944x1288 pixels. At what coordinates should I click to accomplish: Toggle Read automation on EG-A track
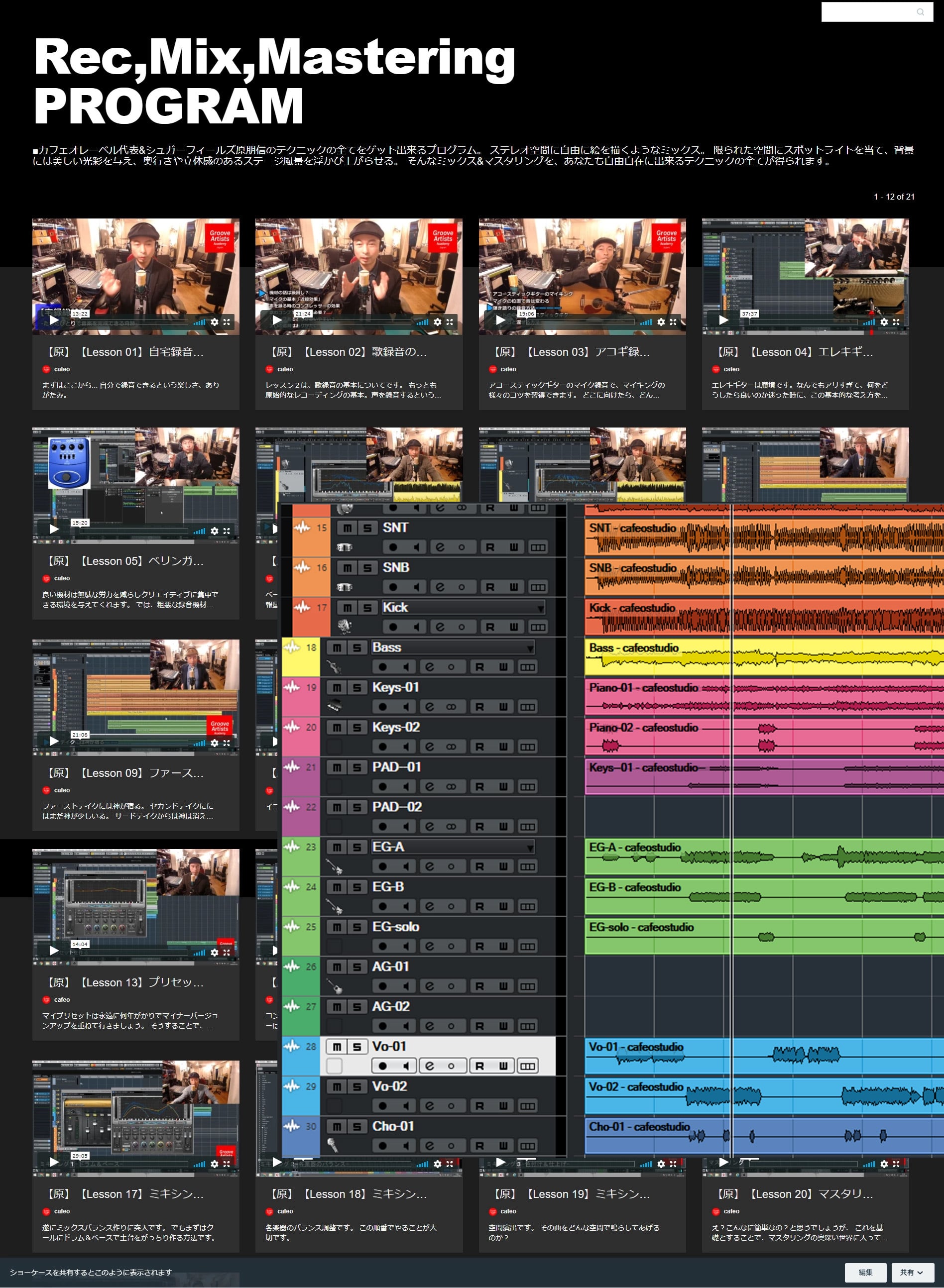[x=479, y=866]
